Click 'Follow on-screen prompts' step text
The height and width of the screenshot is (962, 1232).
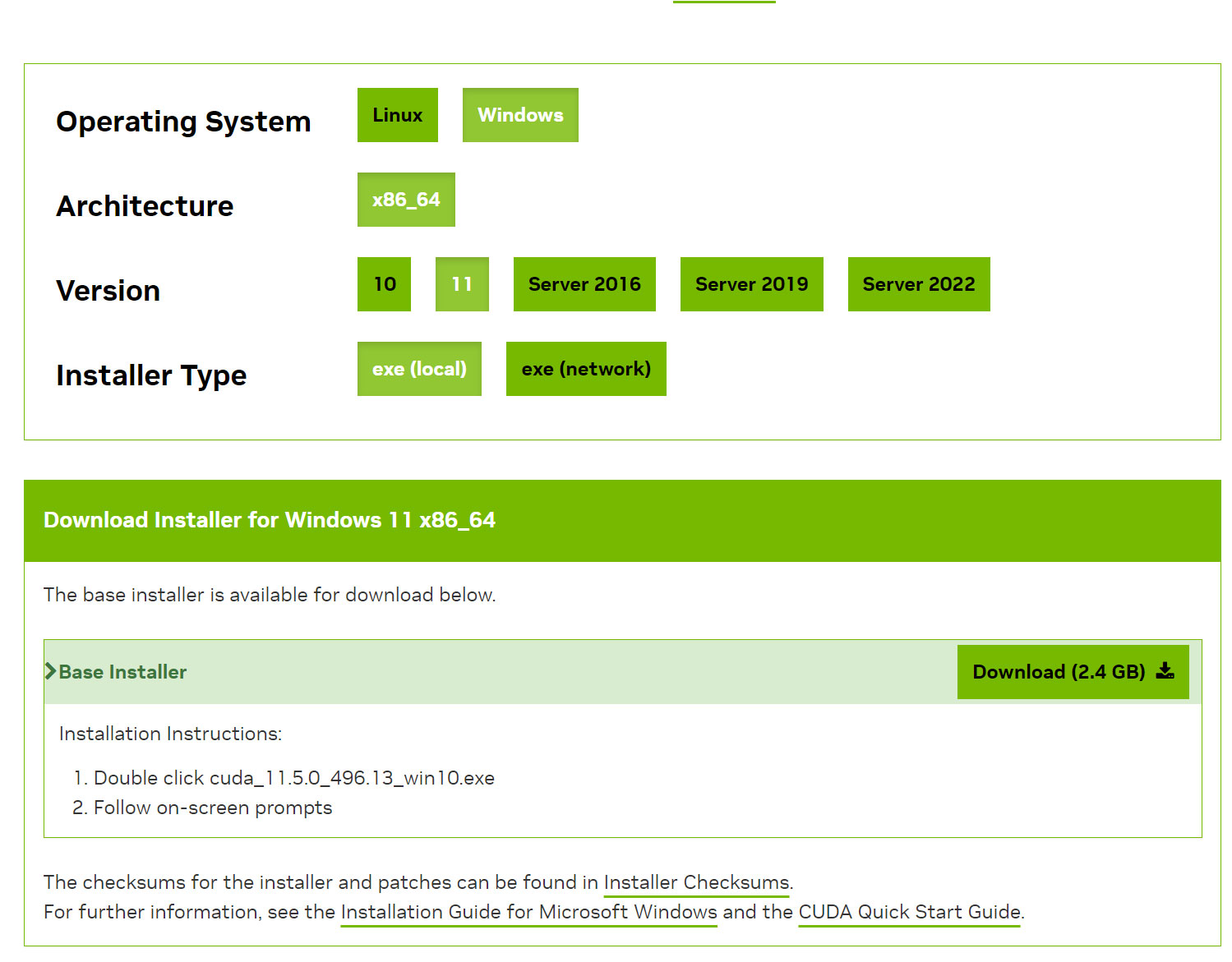click(213, 808)
